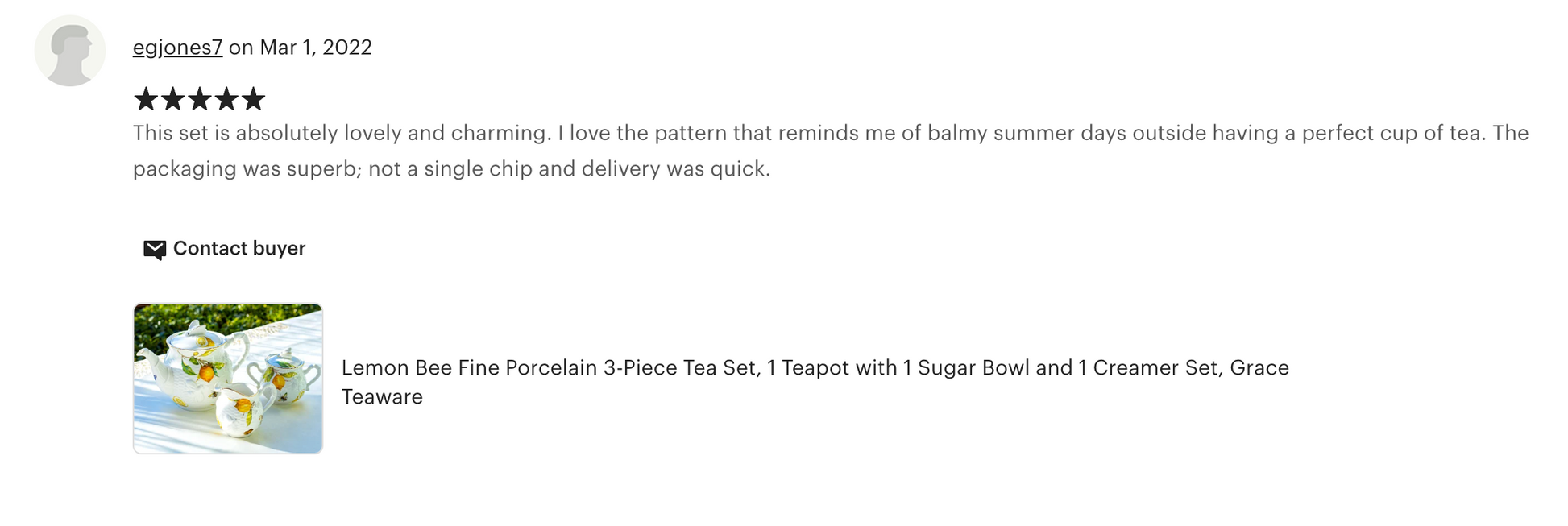Open the Lemon Bee Fine Porcelain listing title
This screenshot has width=1568, height=526.
coord(815,368)
